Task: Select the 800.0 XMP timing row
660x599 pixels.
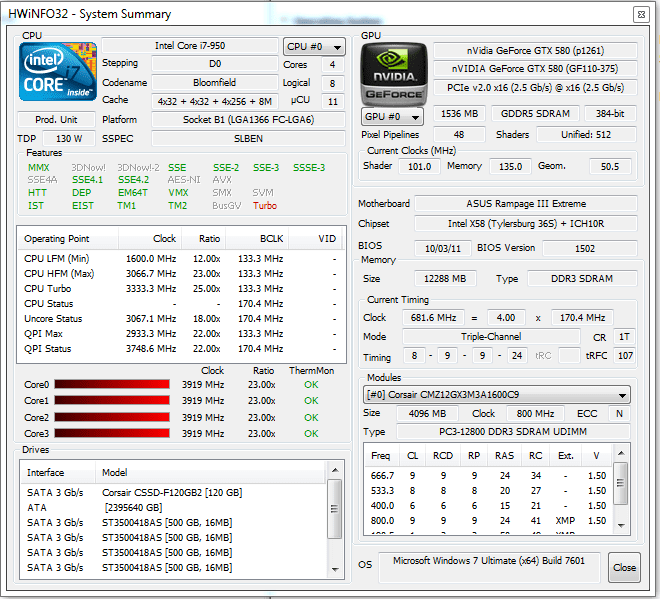Action: pos(488,521)
